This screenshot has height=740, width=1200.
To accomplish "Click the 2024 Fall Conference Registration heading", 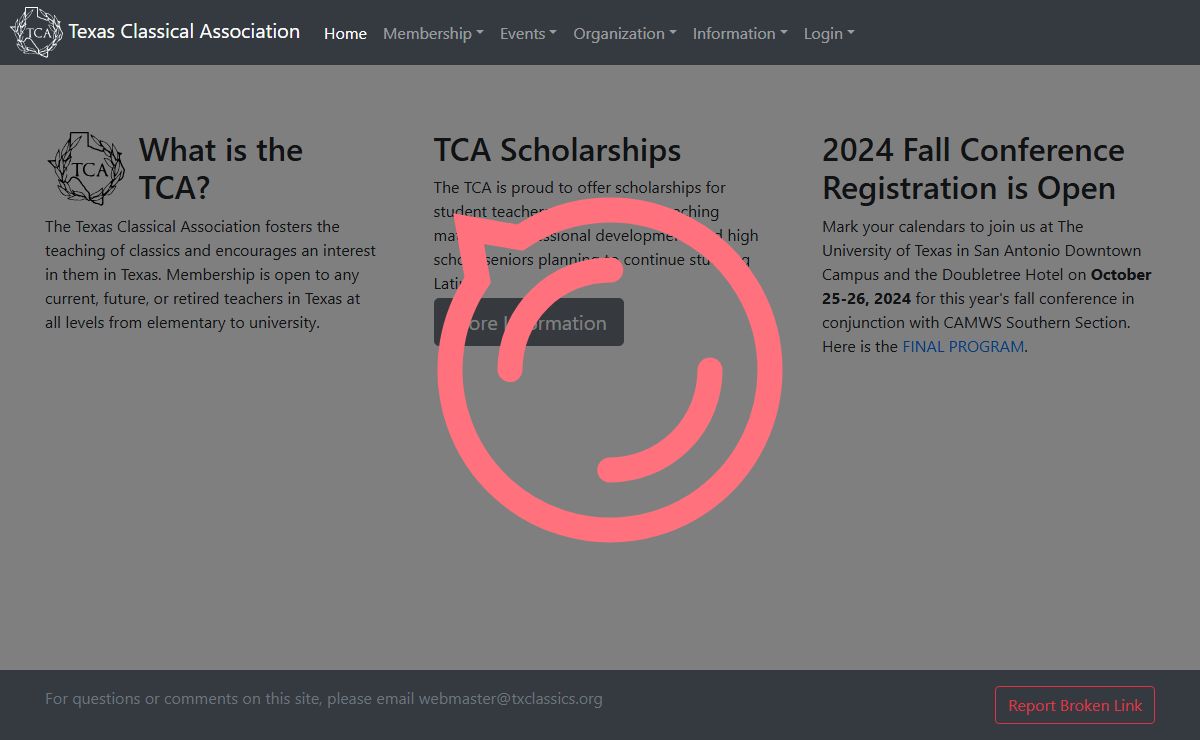I will pyautogui.click(x=973, y=169).
